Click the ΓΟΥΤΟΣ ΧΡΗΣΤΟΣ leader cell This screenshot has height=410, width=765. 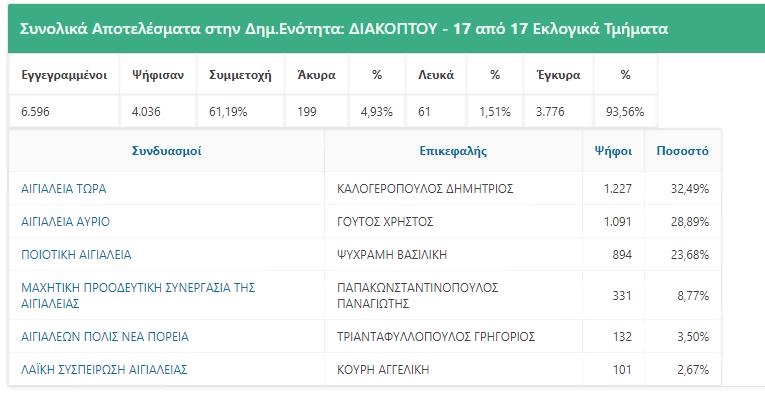coord(453,222)
